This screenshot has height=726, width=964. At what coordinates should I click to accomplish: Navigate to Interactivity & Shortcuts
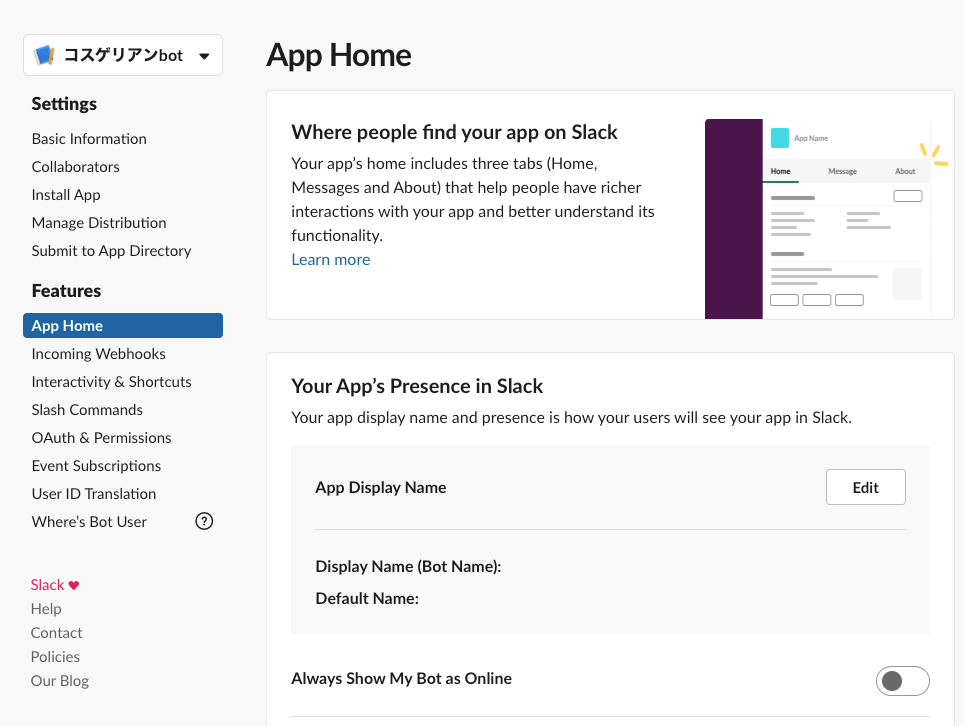[111, 382]
